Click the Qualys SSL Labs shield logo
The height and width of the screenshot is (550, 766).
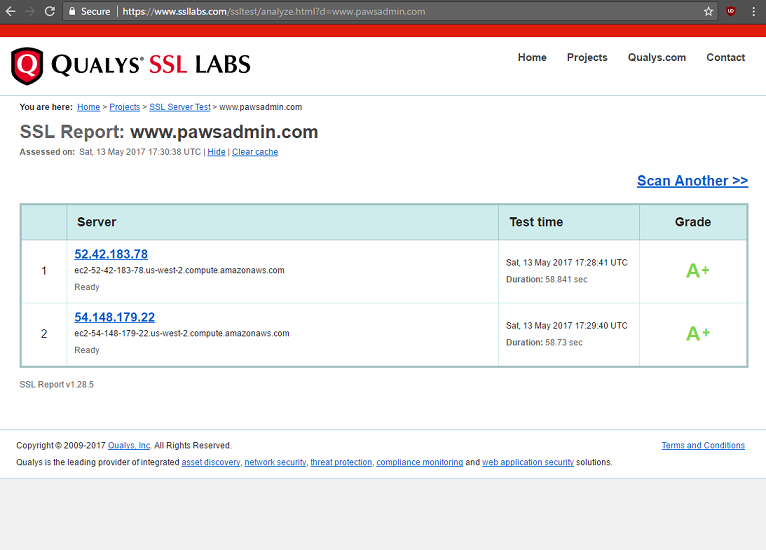tap(27, 66)
